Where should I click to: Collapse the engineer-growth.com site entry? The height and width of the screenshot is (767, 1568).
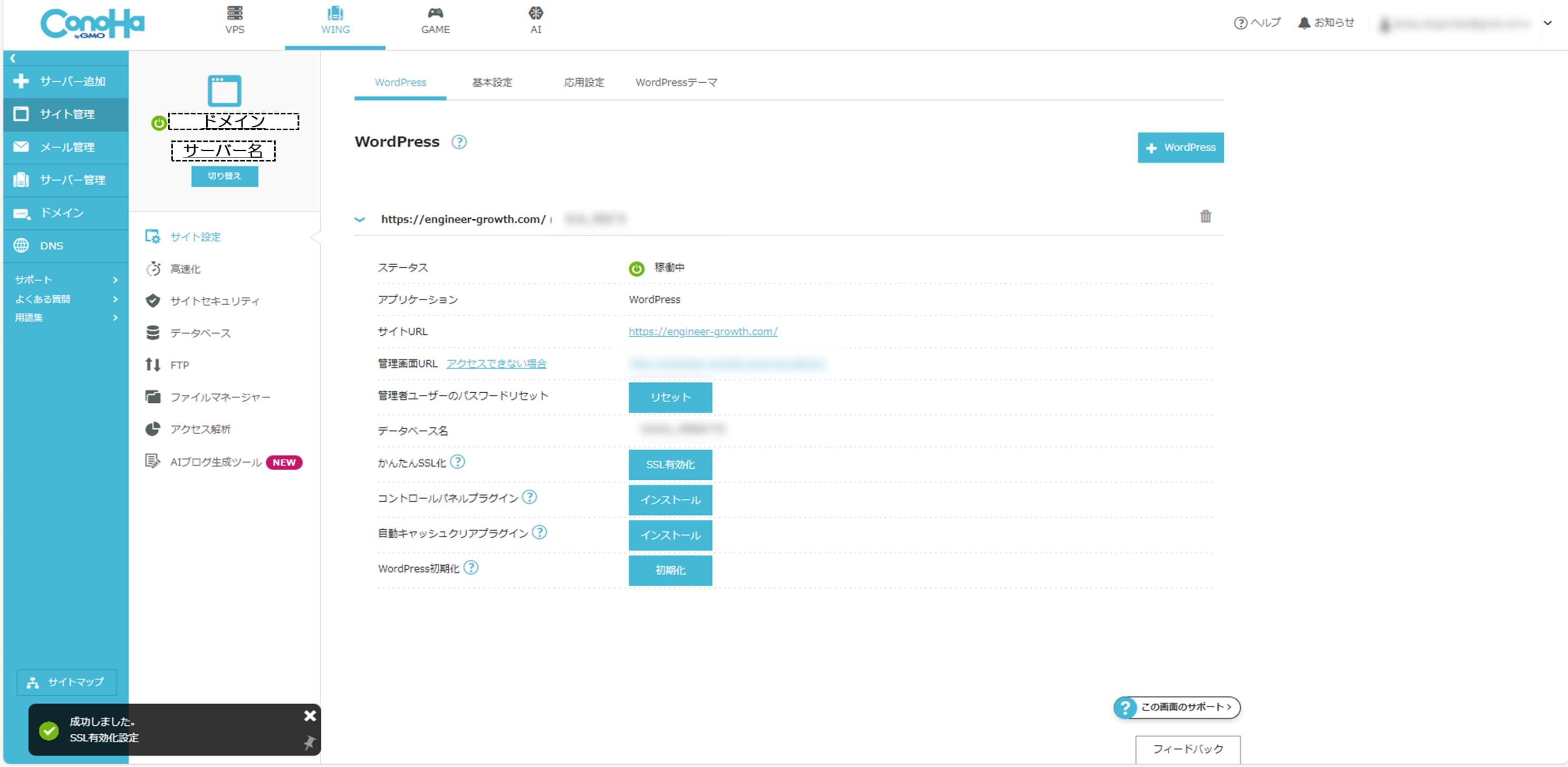tap(360, 220)
